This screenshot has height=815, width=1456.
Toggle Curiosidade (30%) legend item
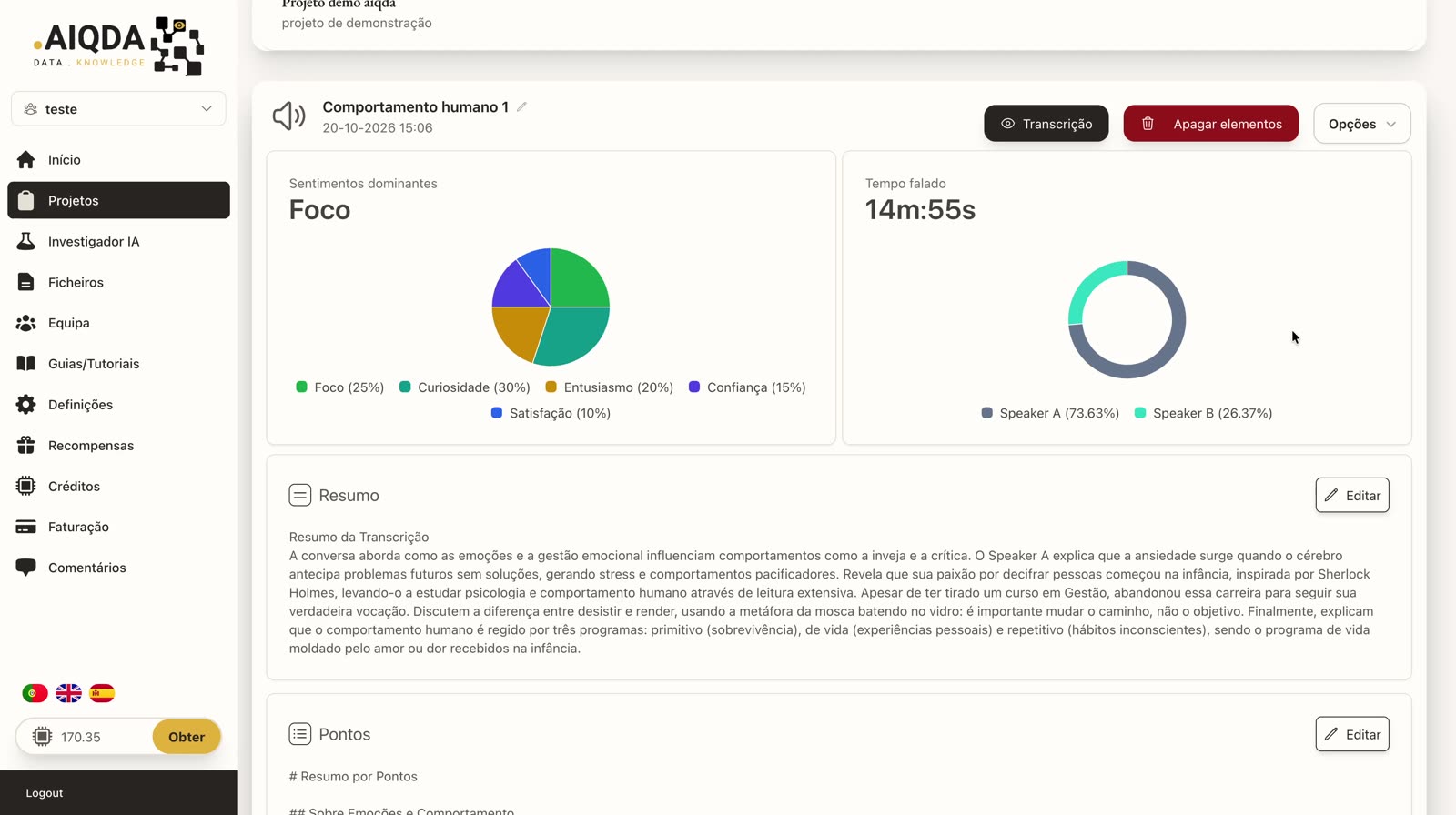(x=465, y=387)
